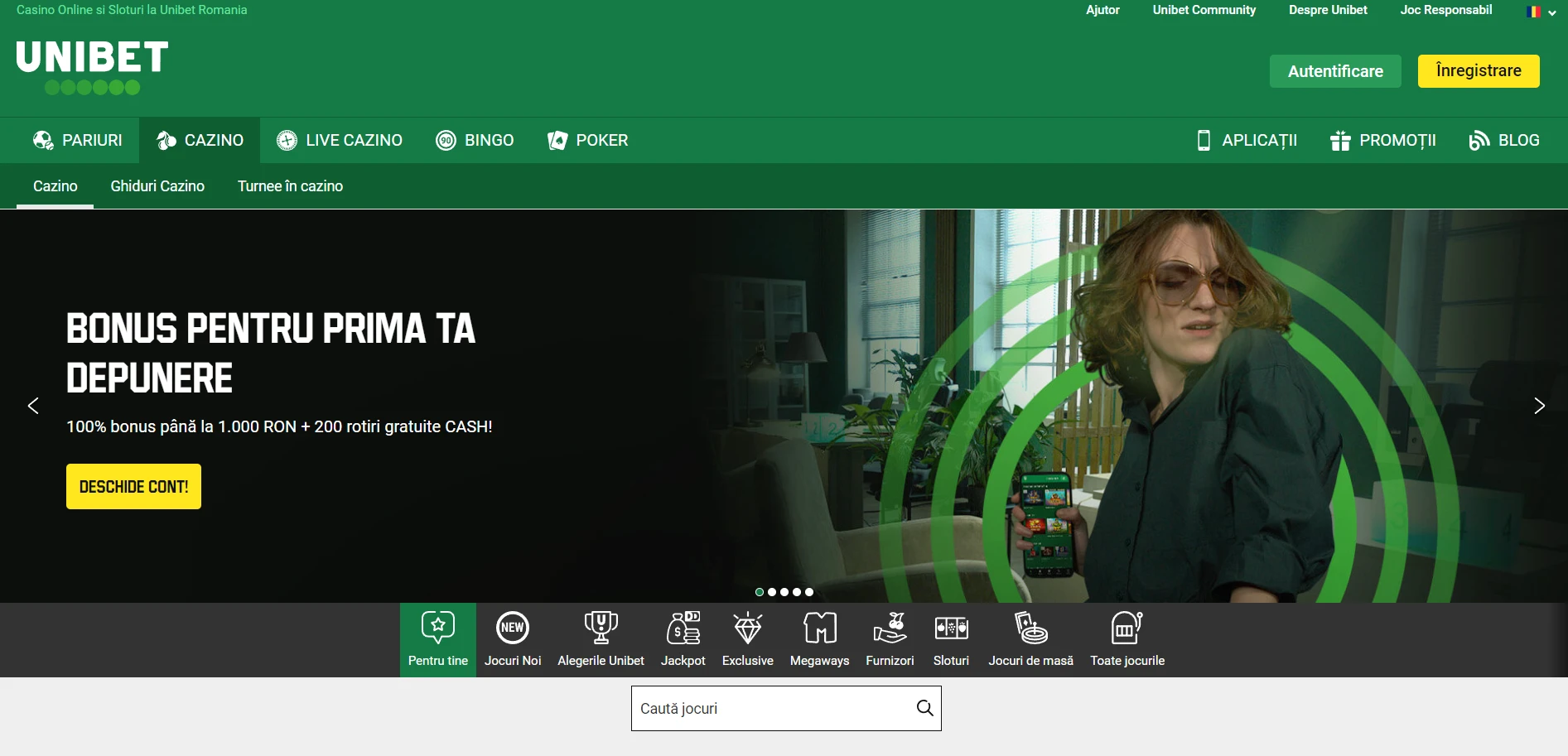Image resolution: width=1568 pixels, height=756 pixels.
Task: Open the Ajutor help link
Action: (1102, 10)
